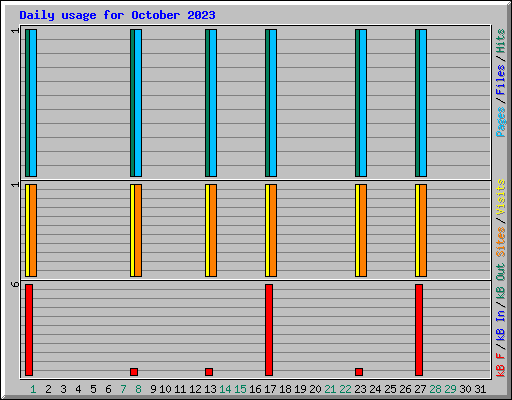512x400 pixels.
Task: Click the tall red kB bar for day 1
Action: (x=29, y=330)
